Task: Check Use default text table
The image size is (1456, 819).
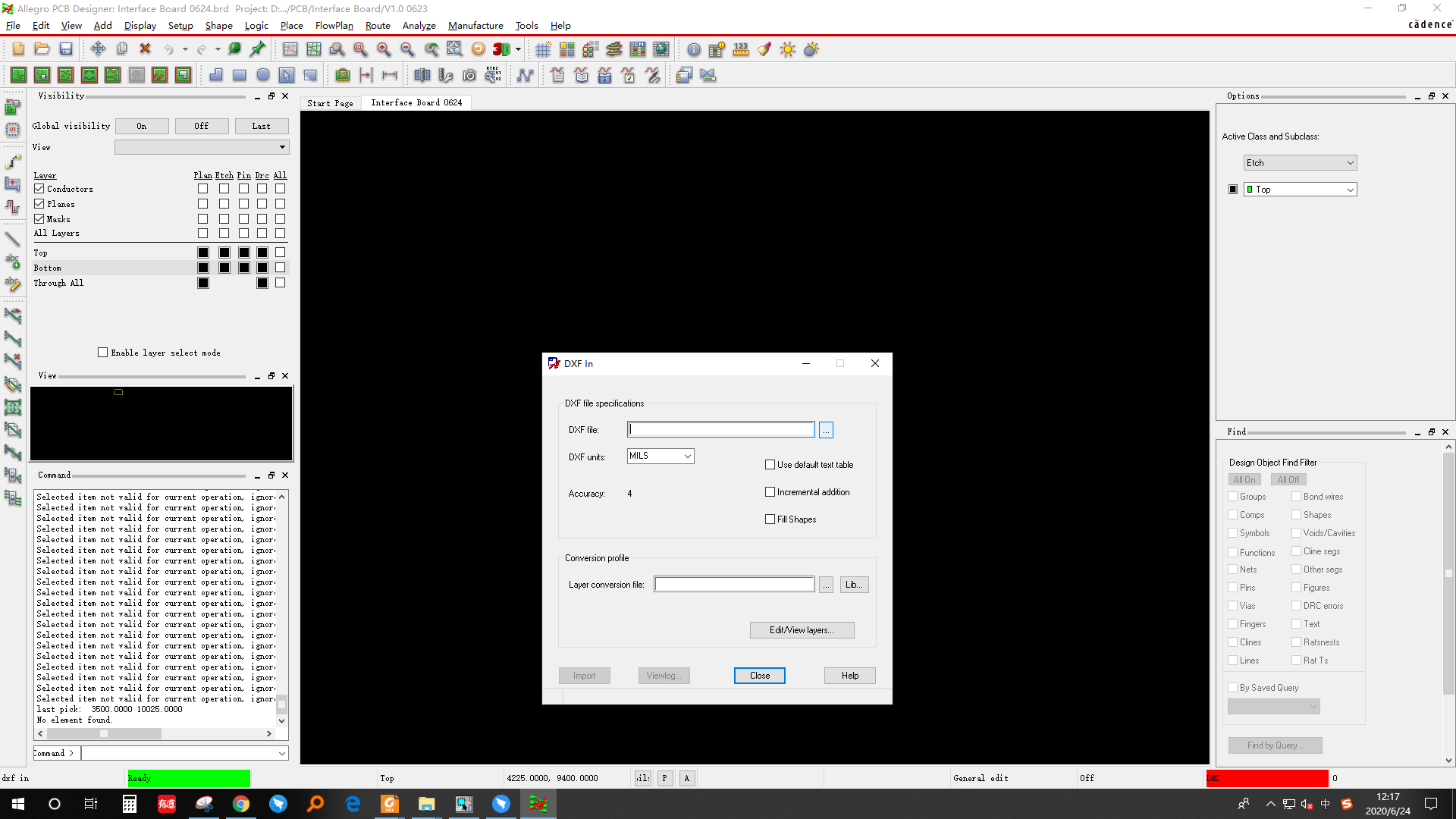Action: (x=770, y=465)
